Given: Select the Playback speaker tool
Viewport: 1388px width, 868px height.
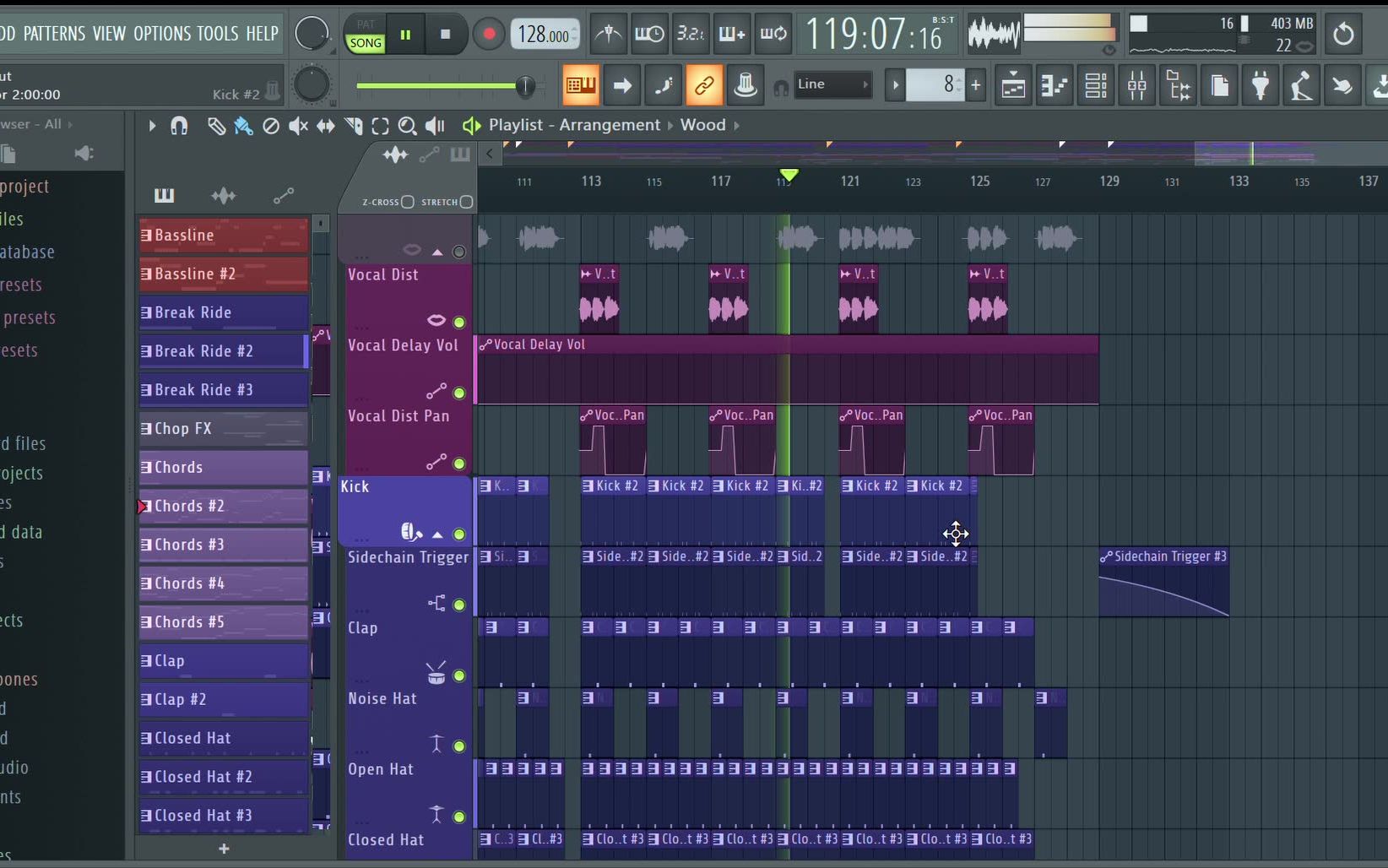Looking at the screenshot, I should point(435,126).
